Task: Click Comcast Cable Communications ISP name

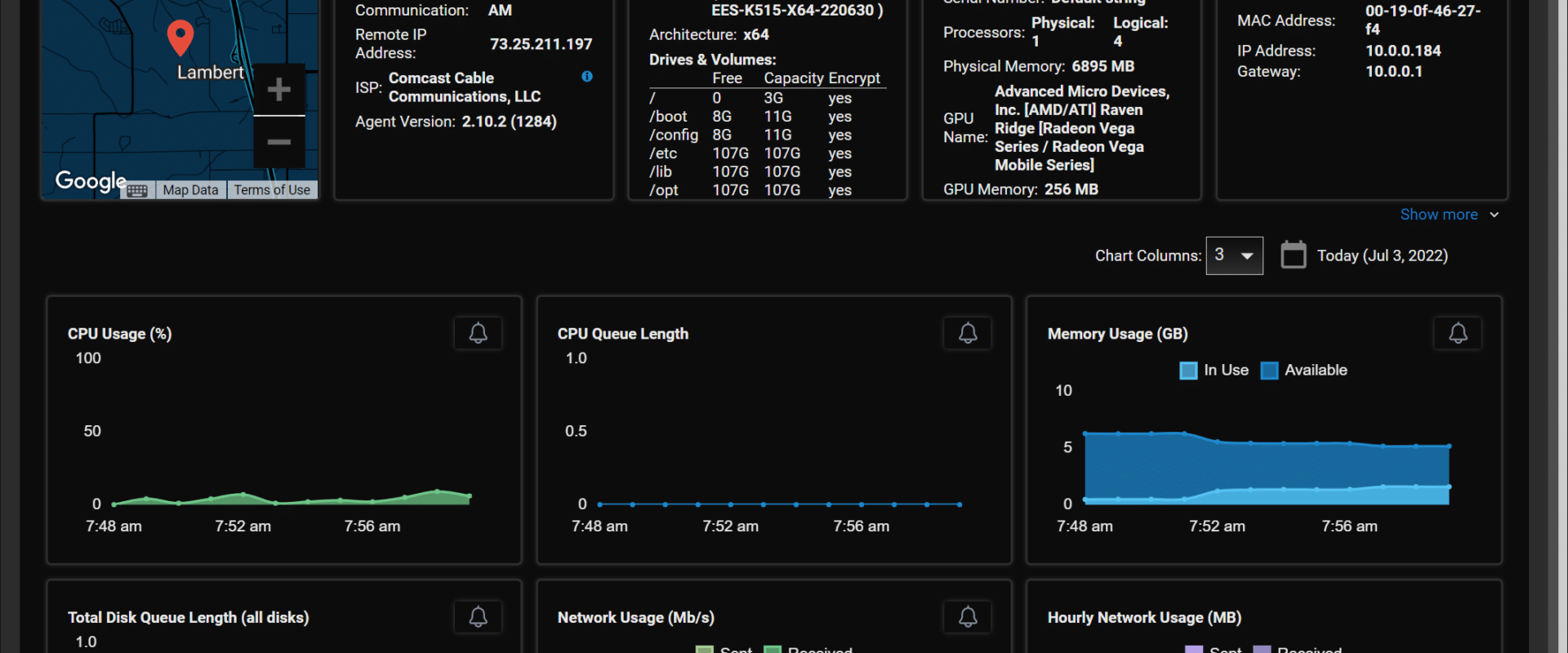Action: coord(464,87)
